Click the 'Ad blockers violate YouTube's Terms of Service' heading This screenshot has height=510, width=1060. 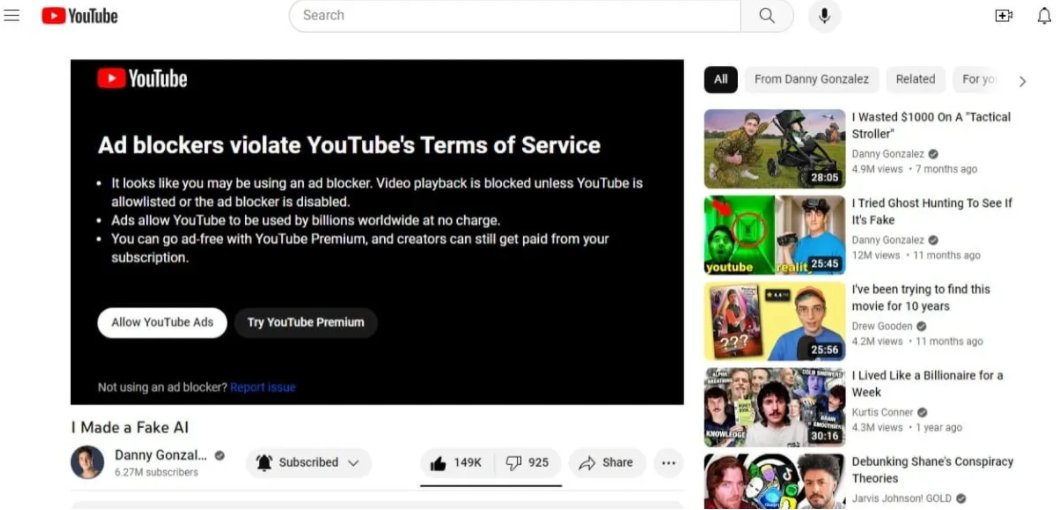click(349, 145)
